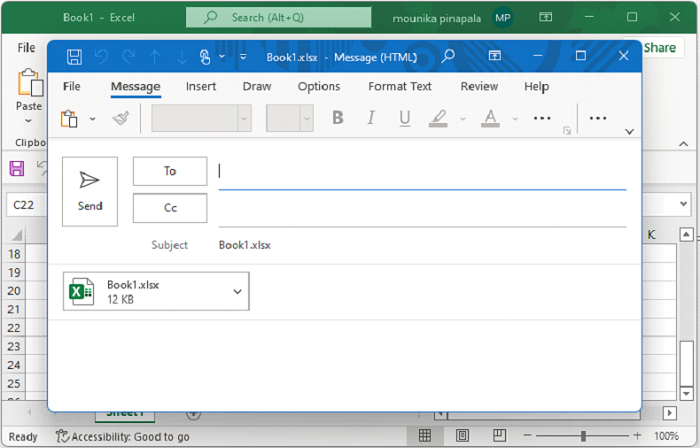Click purple Save icon in Excel toolbar

(17, 169)
